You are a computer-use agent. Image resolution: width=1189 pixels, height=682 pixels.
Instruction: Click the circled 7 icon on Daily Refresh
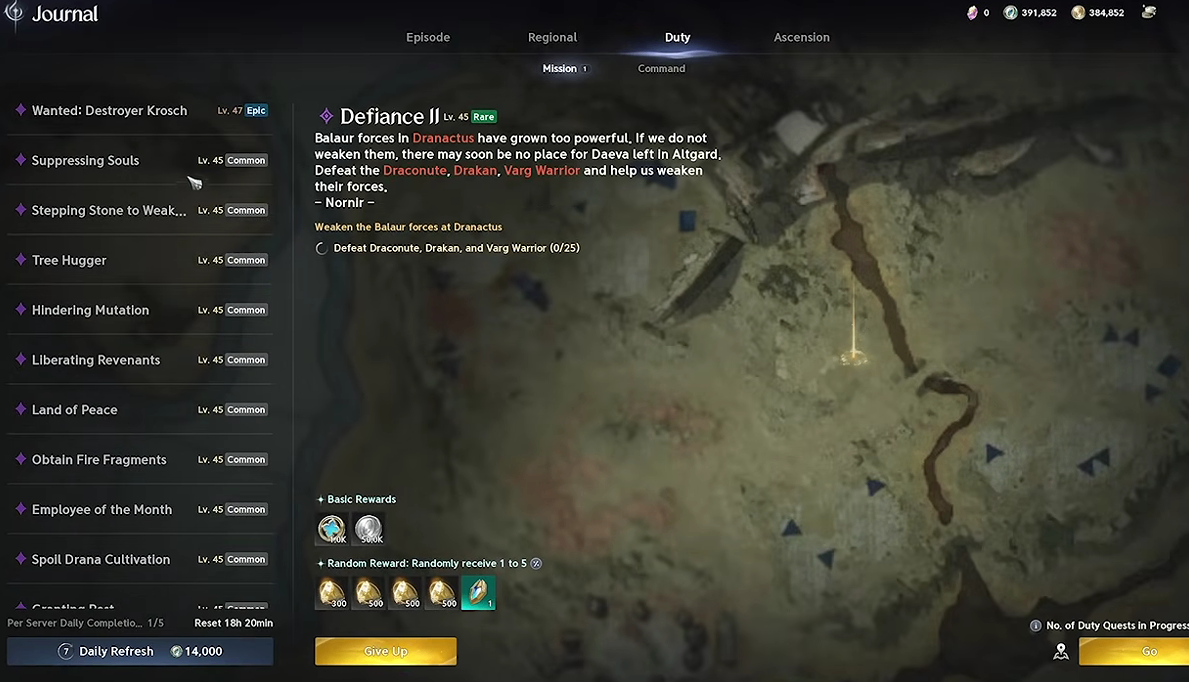[66, 652]
